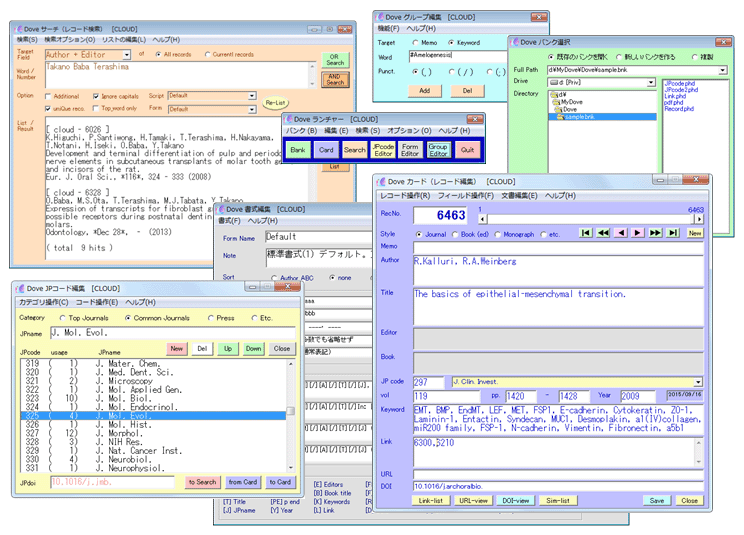Go to next record arrow icon
Screen dimensions: 744x535
coord(637,233)
